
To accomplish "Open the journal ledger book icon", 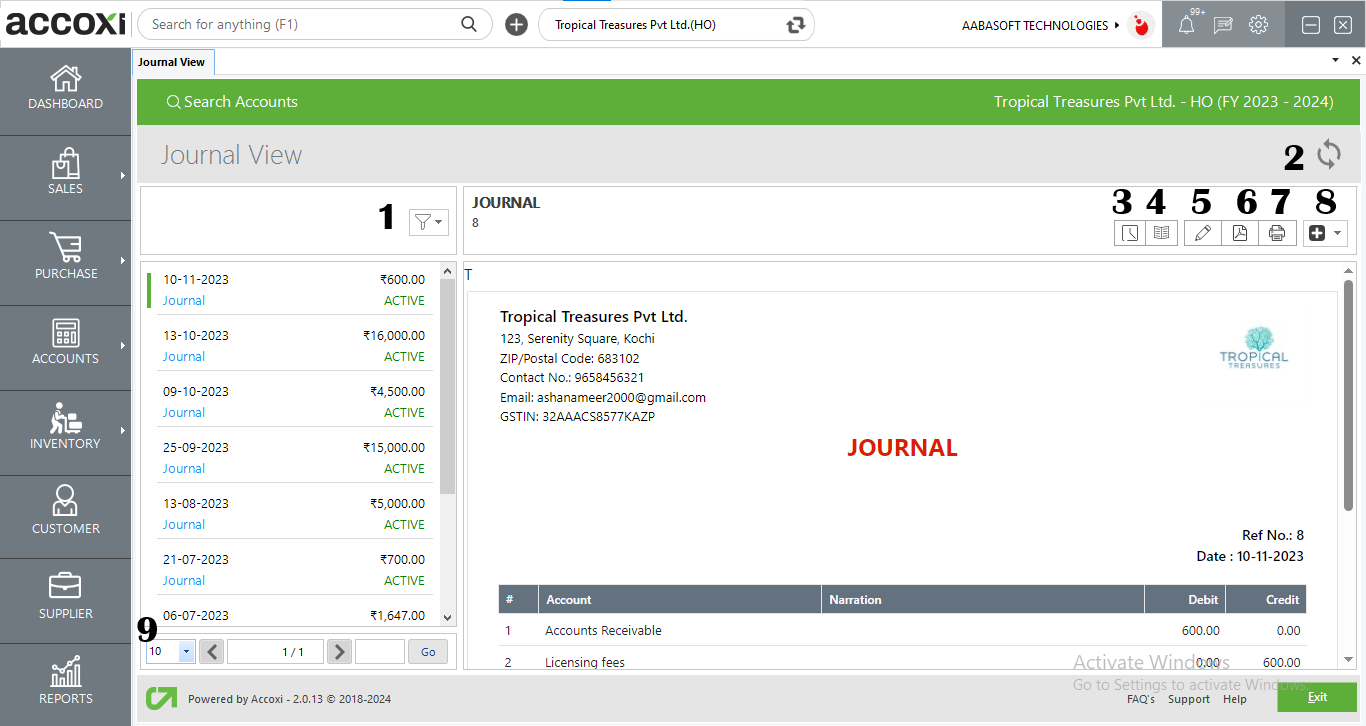I will (x=1161, y=232).
